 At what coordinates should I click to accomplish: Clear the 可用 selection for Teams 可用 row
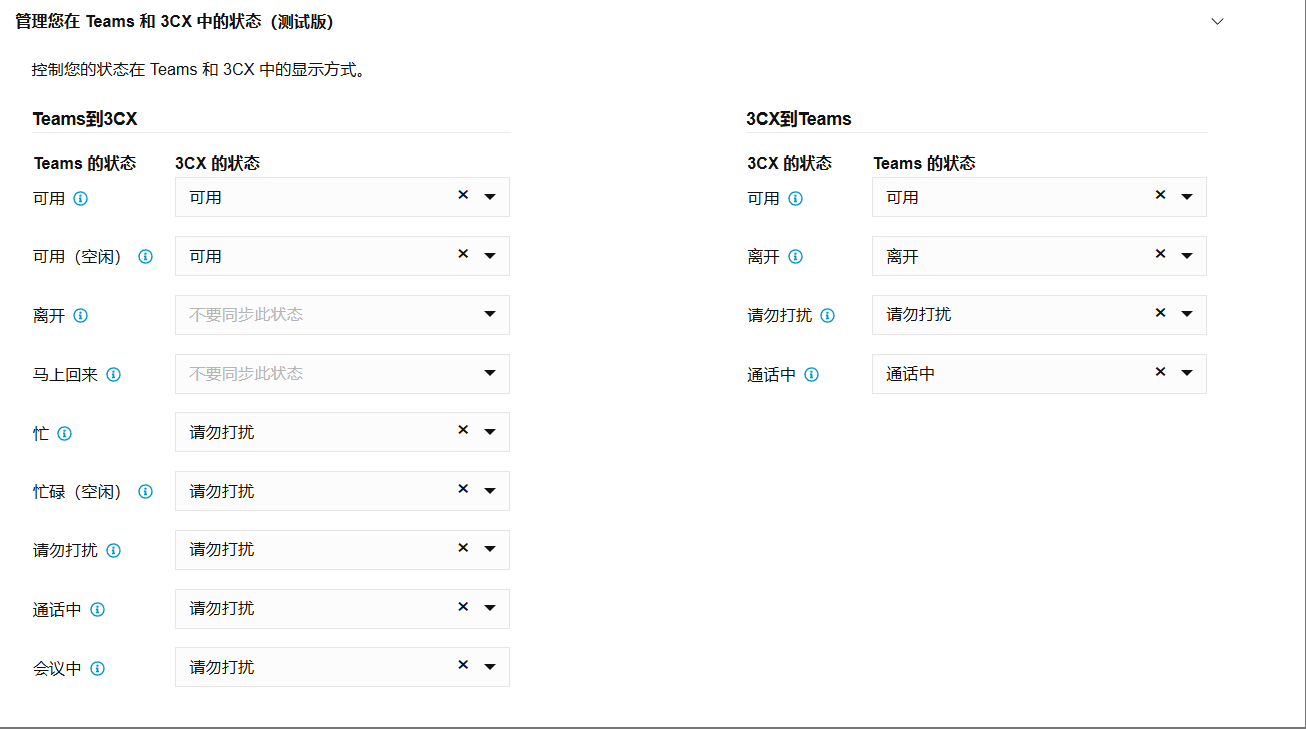coord(463,195)
